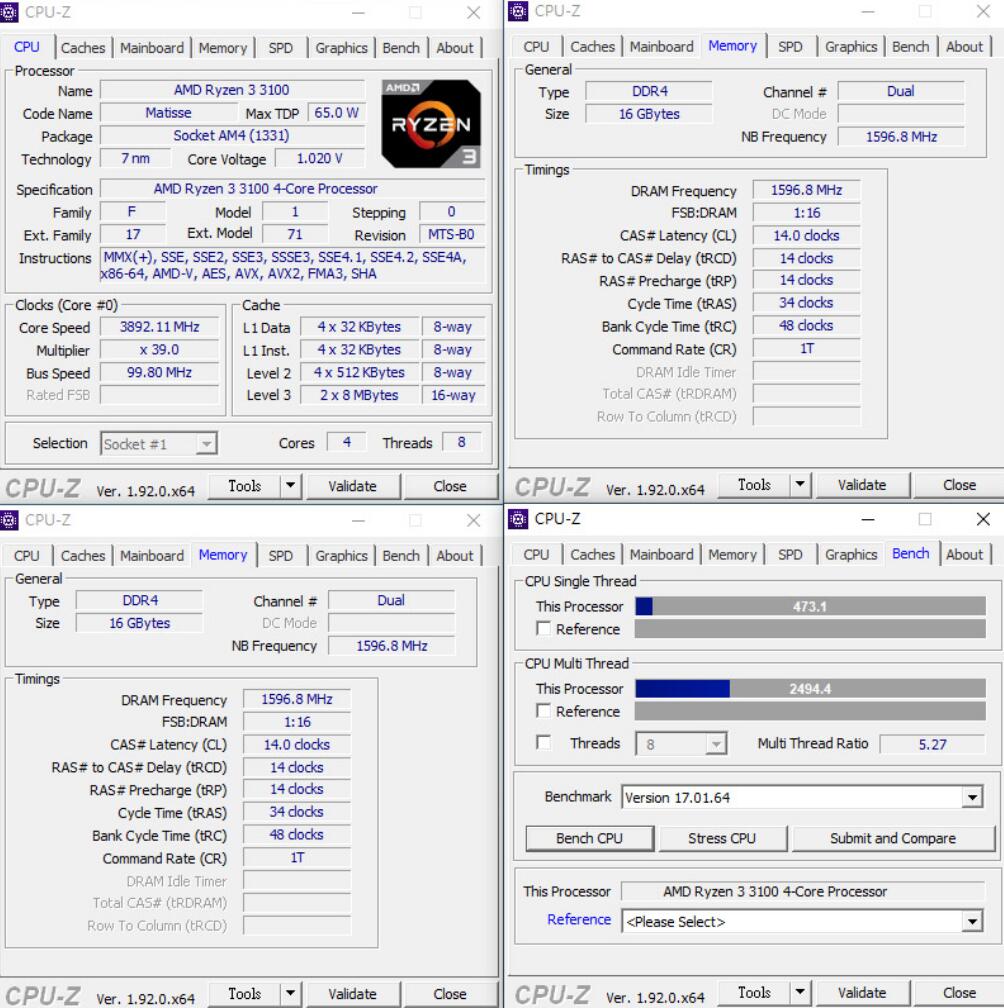Click the Level 3 cache value 2 x 8 MBytes

pyautogui.click(x=359, y=395)
